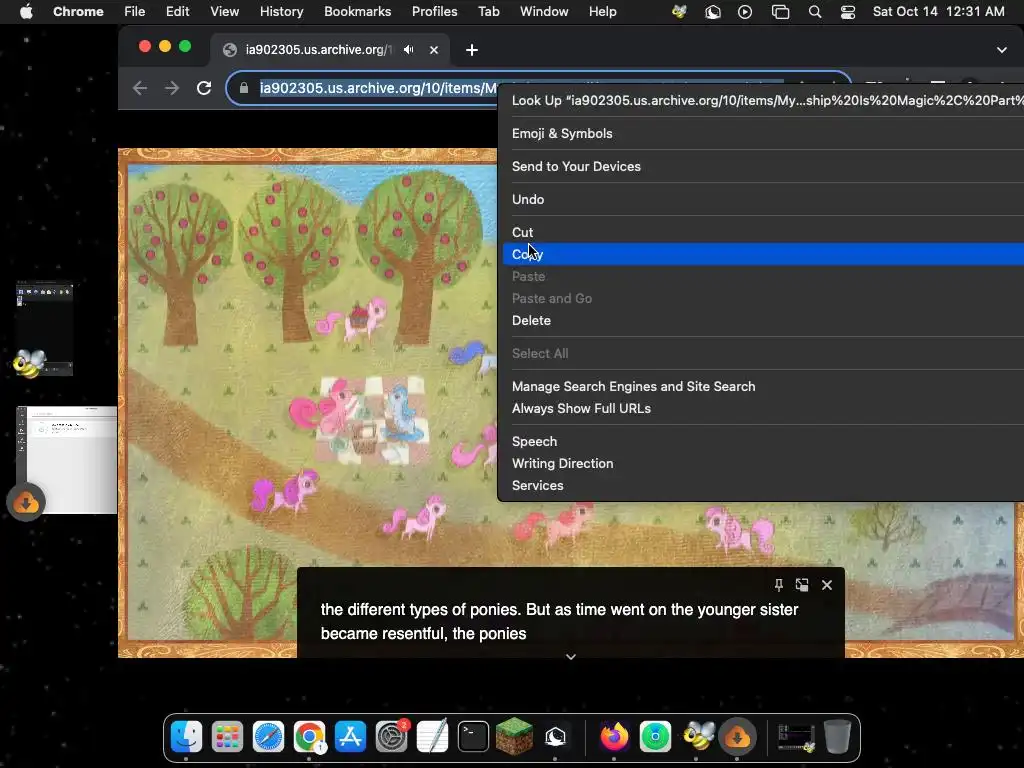The height and width of the screenshot is (768, 1024).
Task: Select top Stage Manager window thumbnail
Action: [x=44, y=328]
